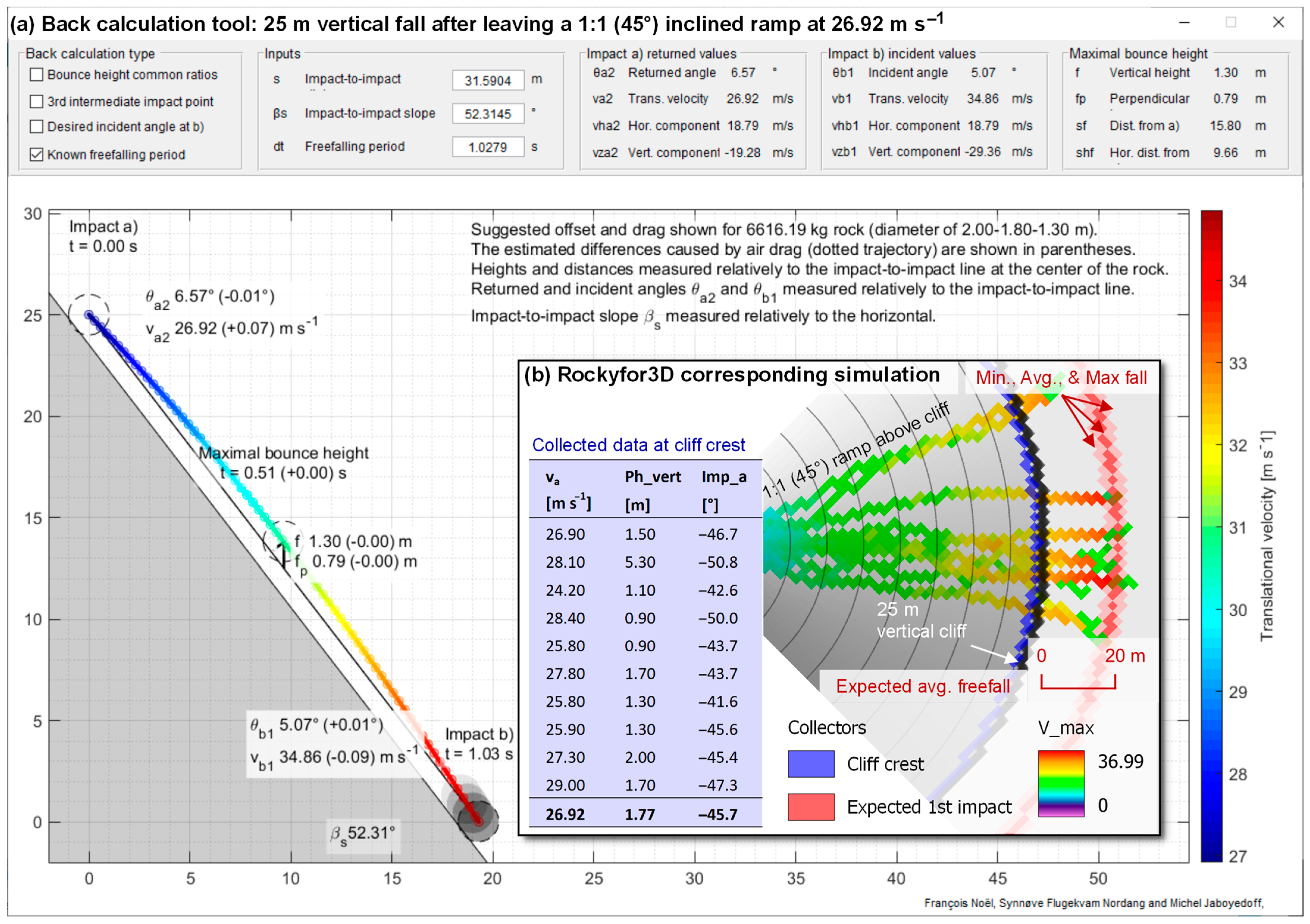Viewport: 1310px width, 924px height.
Task: Click the Impact-to-impact slope input field
Action: tap(488, 114)
